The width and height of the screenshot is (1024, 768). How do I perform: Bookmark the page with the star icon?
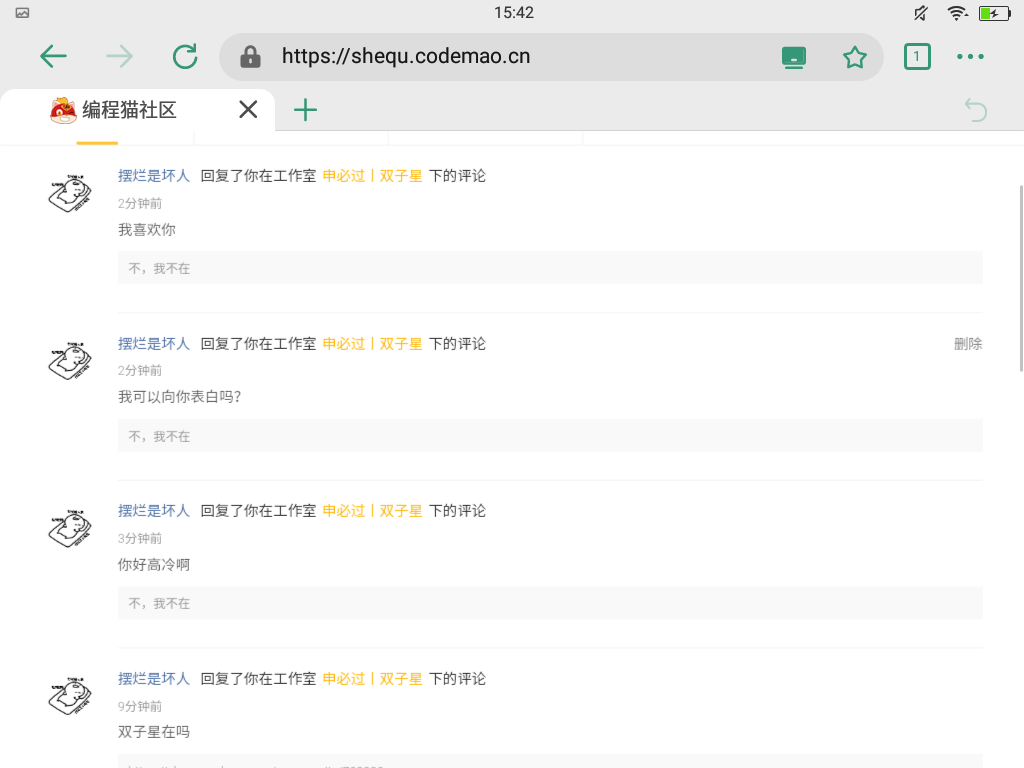coord(854,57)
